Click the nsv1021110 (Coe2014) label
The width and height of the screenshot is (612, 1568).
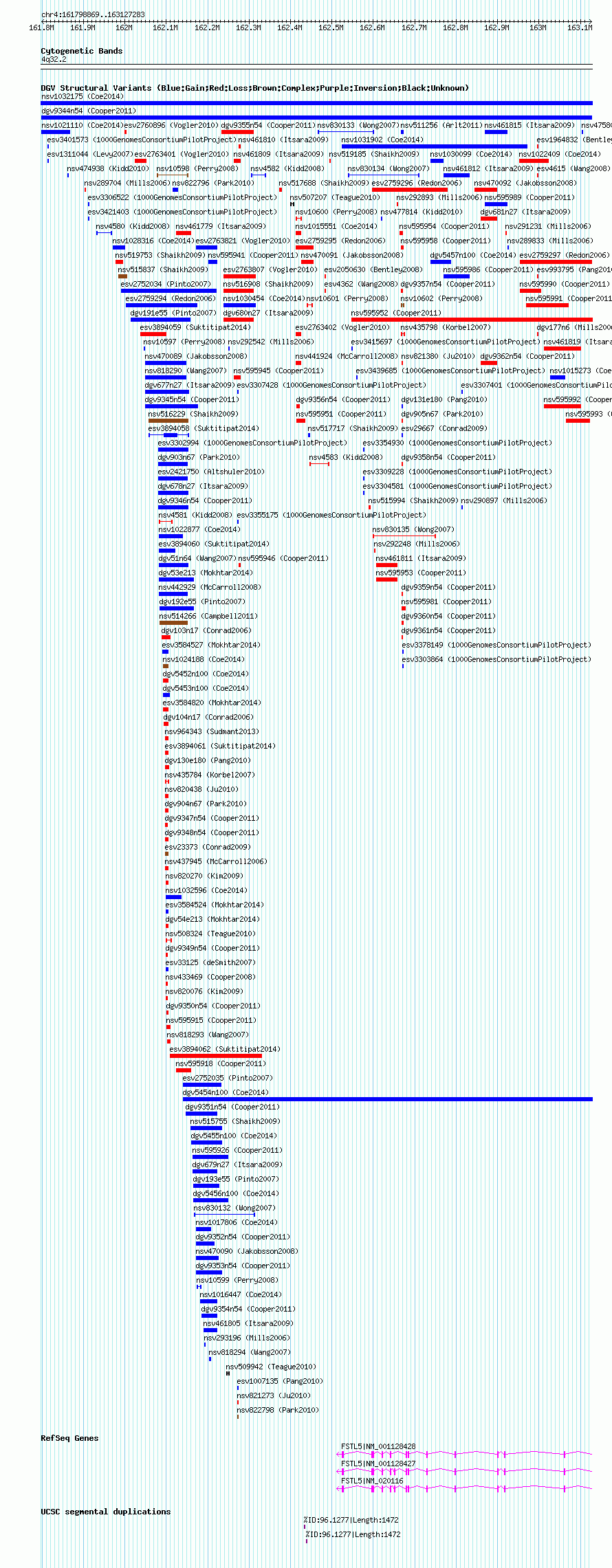point(82,125)
